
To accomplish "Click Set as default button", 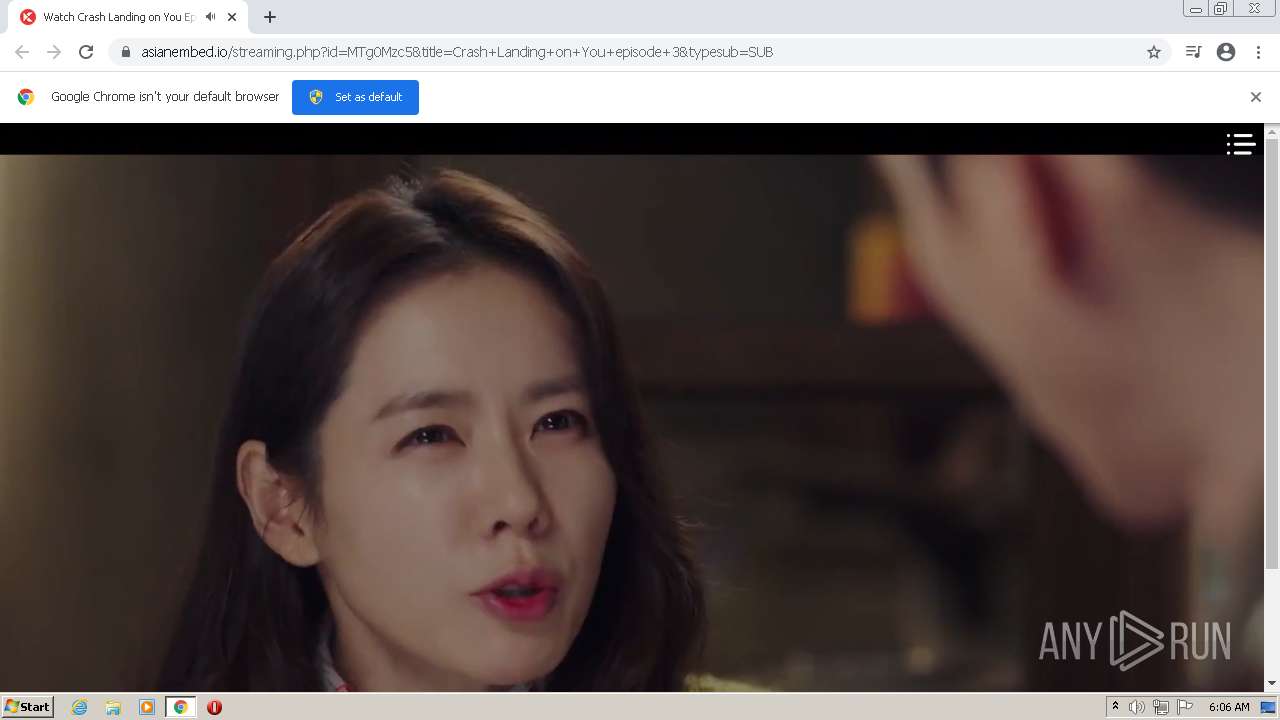I will click(x=355, y=97).
